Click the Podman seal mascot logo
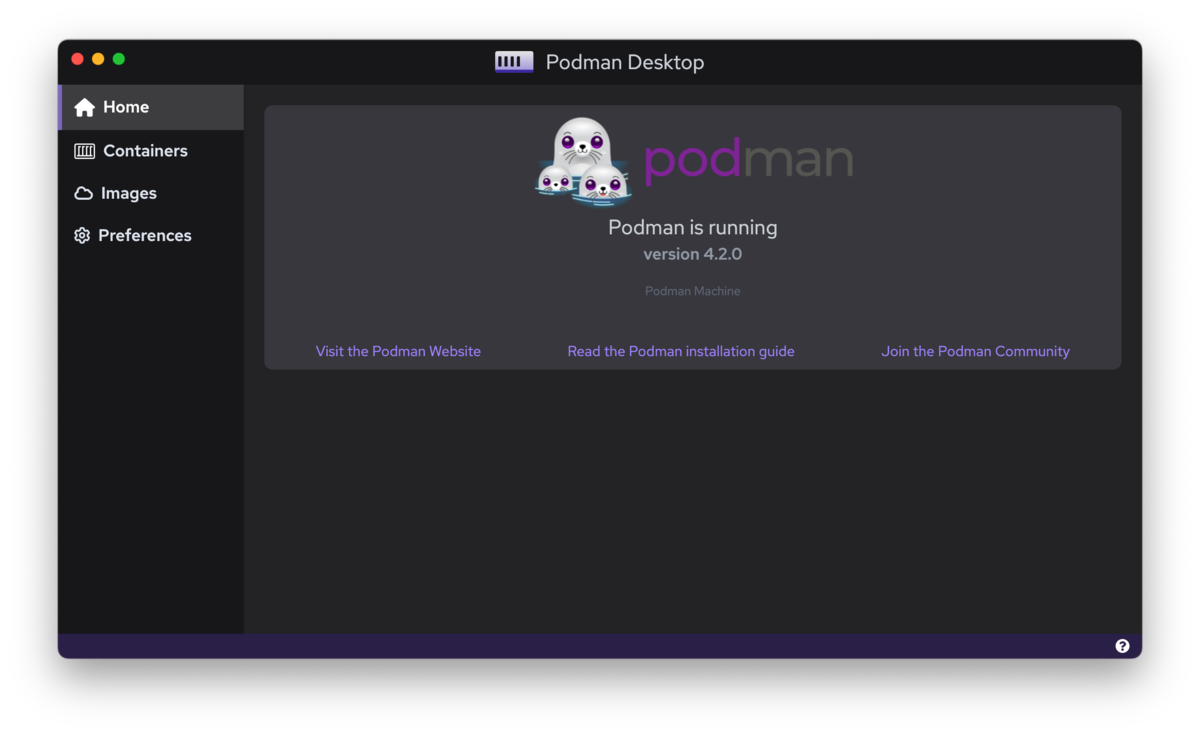Viewport: 1200px width, 735px height. click(582, 160)
